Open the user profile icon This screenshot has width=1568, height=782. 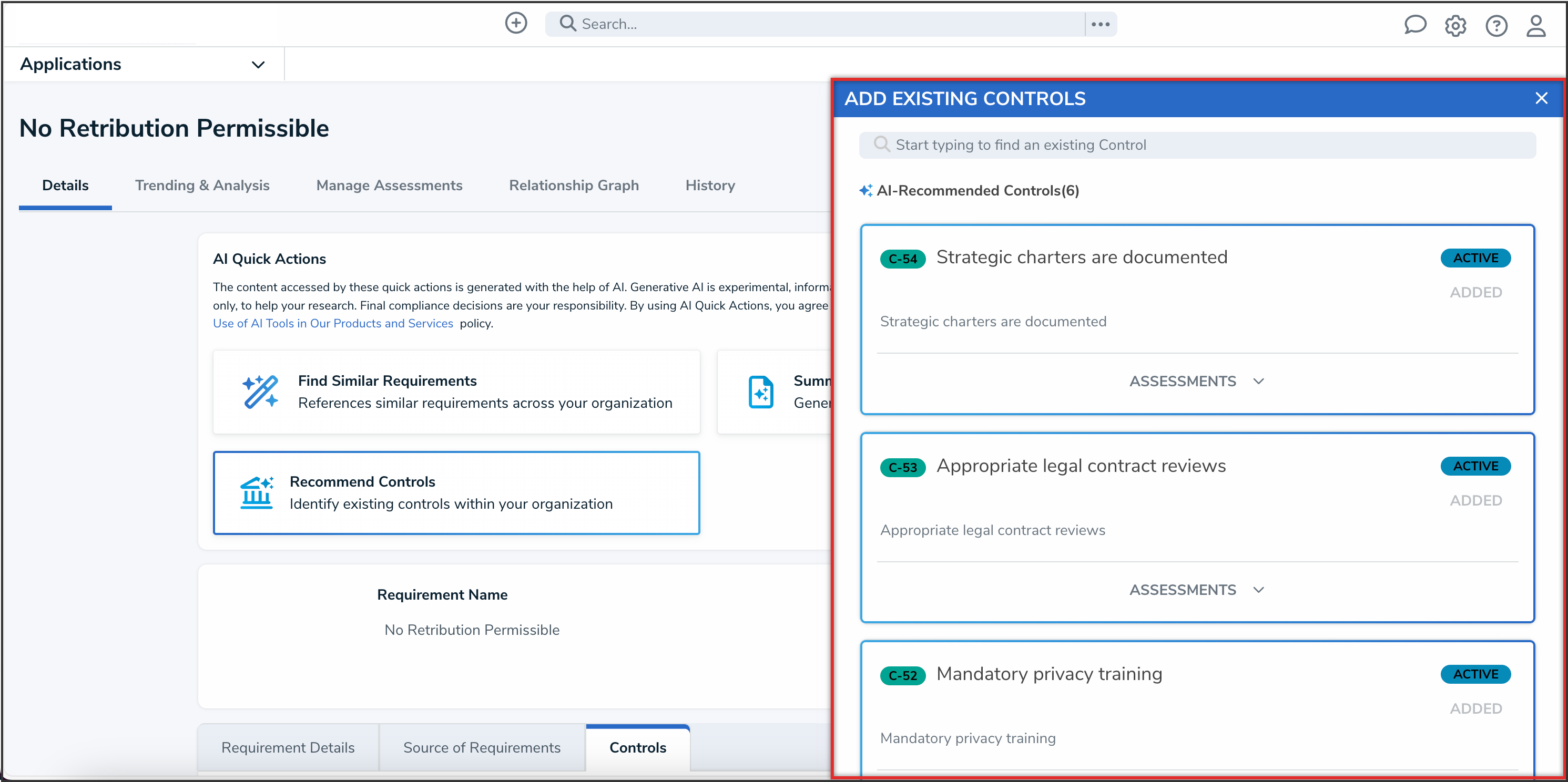[x=1536, y=26]
